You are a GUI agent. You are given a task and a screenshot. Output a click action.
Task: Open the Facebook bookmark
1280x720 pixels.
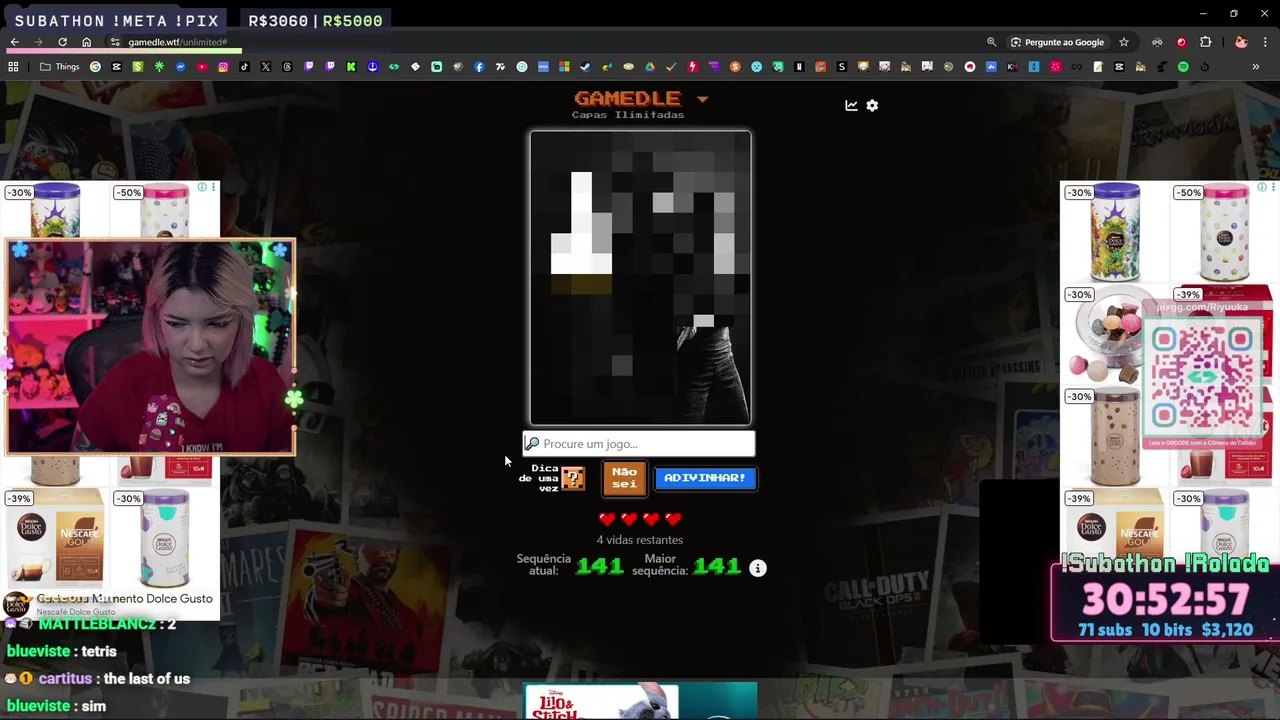(479, 67)
